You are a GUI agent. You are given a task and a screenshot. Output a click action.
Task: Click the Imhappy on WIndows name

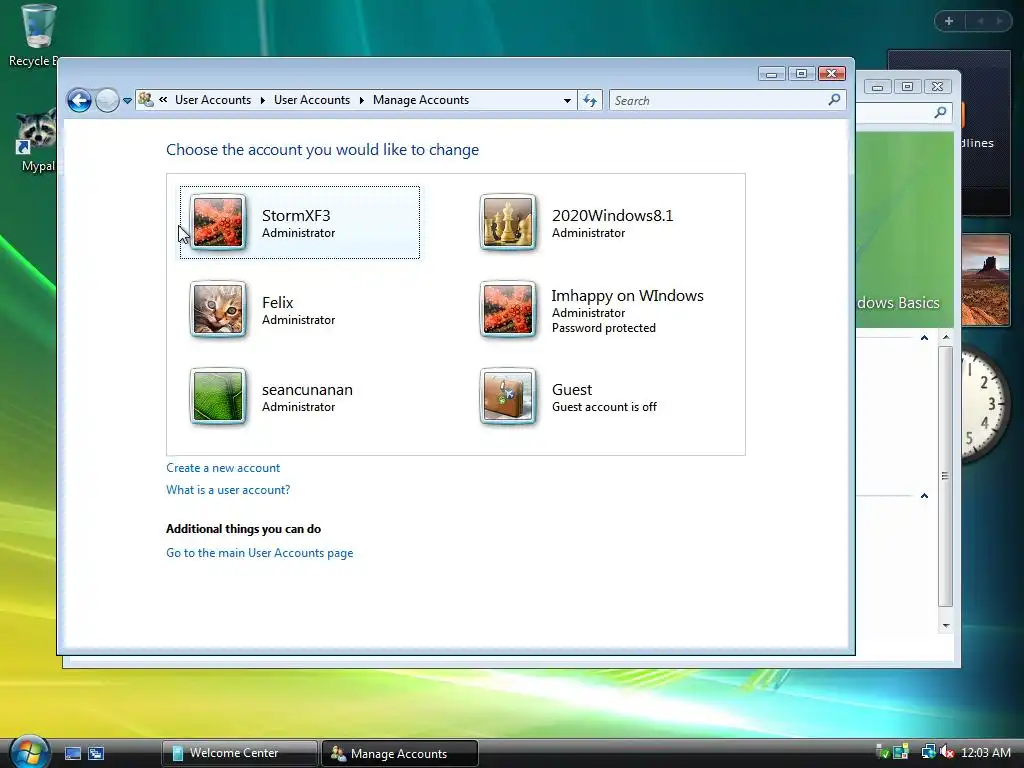click(x=628, y=295)
